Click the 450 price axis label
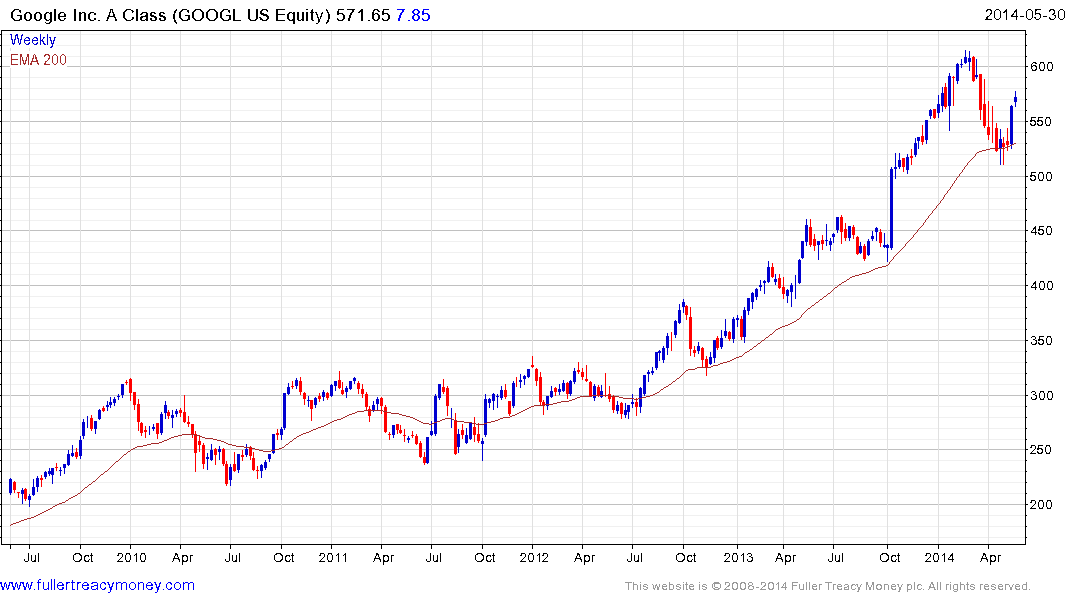The height and width of the screenshot is (600, 1075). 1041,230
